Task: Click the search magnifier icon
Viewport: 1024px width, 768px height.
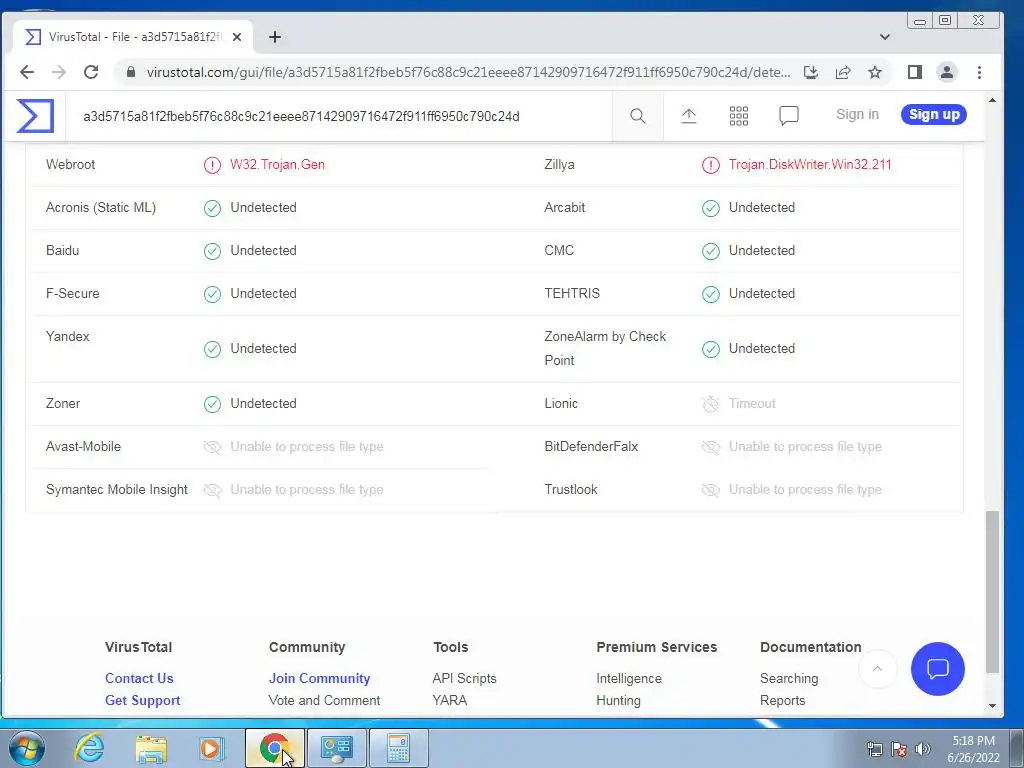Action: (637, 116)
